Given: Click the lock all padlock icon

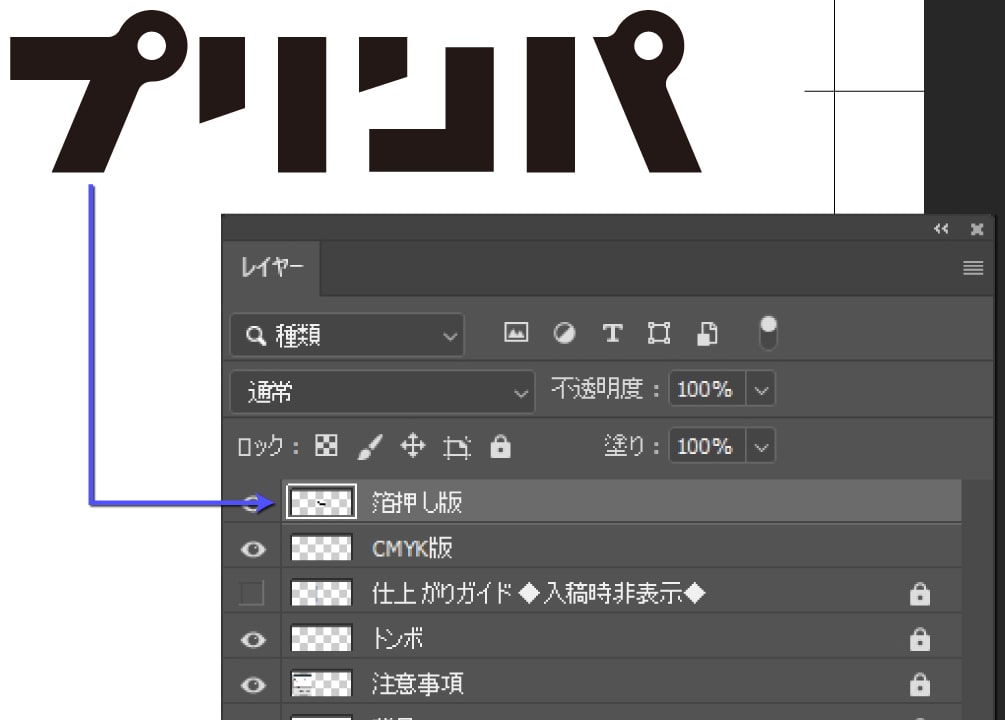Looking at the screenshot, I should pyautogui.click(x=501, y=447).
